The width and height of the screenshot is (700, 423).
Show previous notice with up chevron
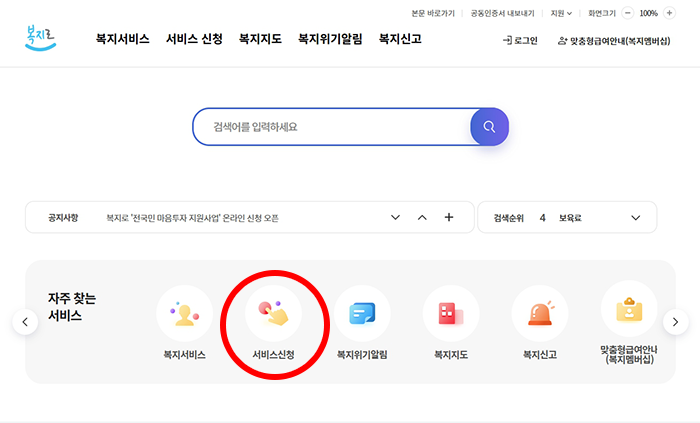click(x=422, y=217)
